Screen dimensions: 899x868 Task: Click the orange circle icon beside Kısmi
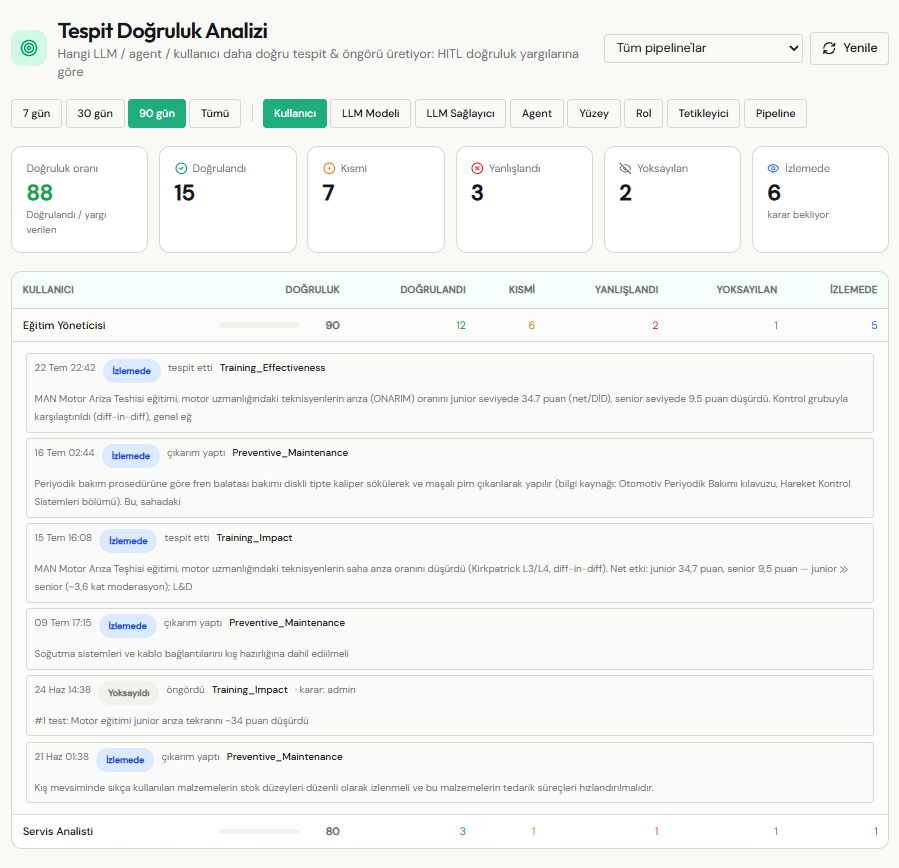pos(329,168)
